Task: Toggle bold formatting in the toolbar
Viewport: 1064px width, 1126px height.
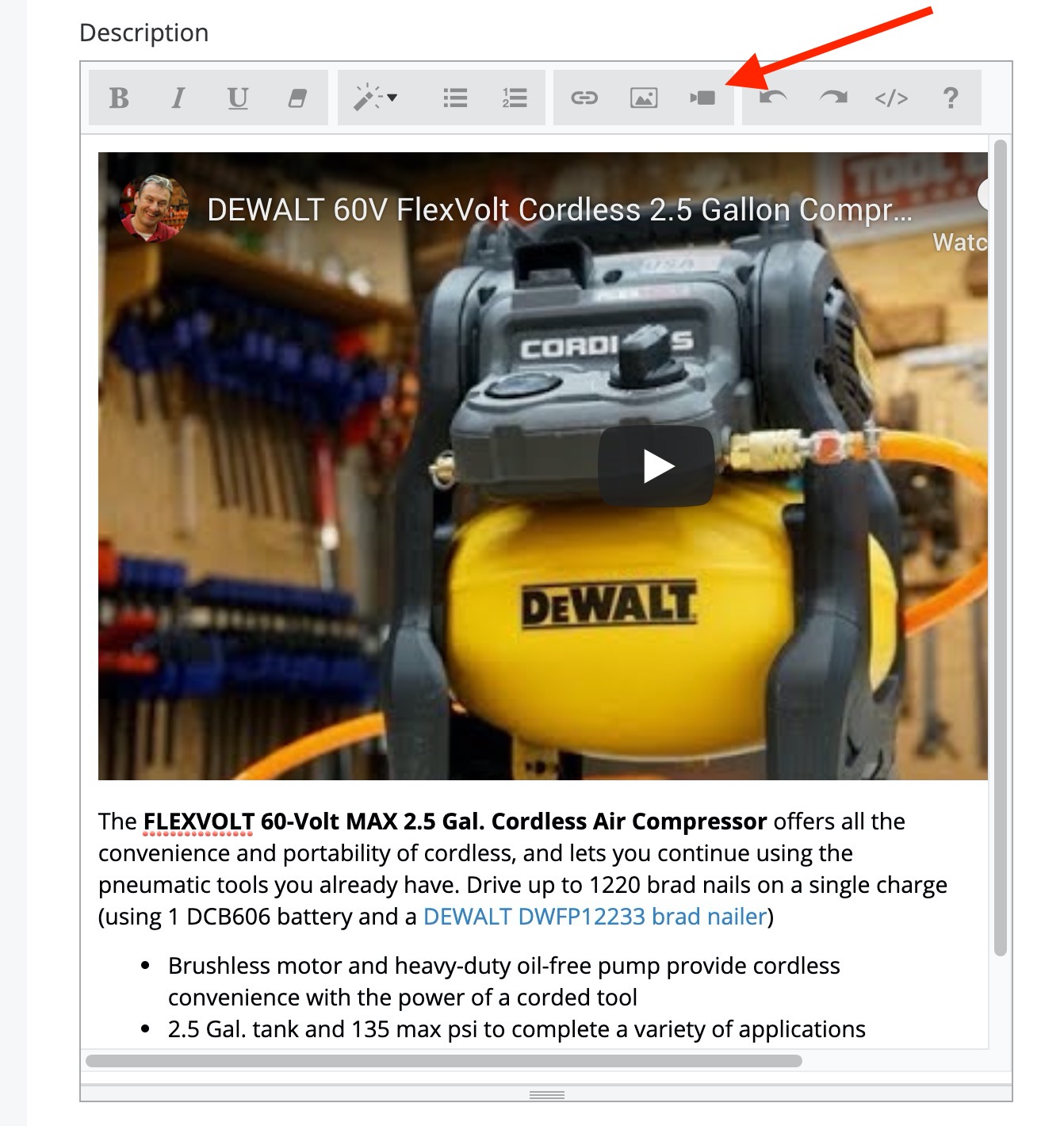Action: 119,98
